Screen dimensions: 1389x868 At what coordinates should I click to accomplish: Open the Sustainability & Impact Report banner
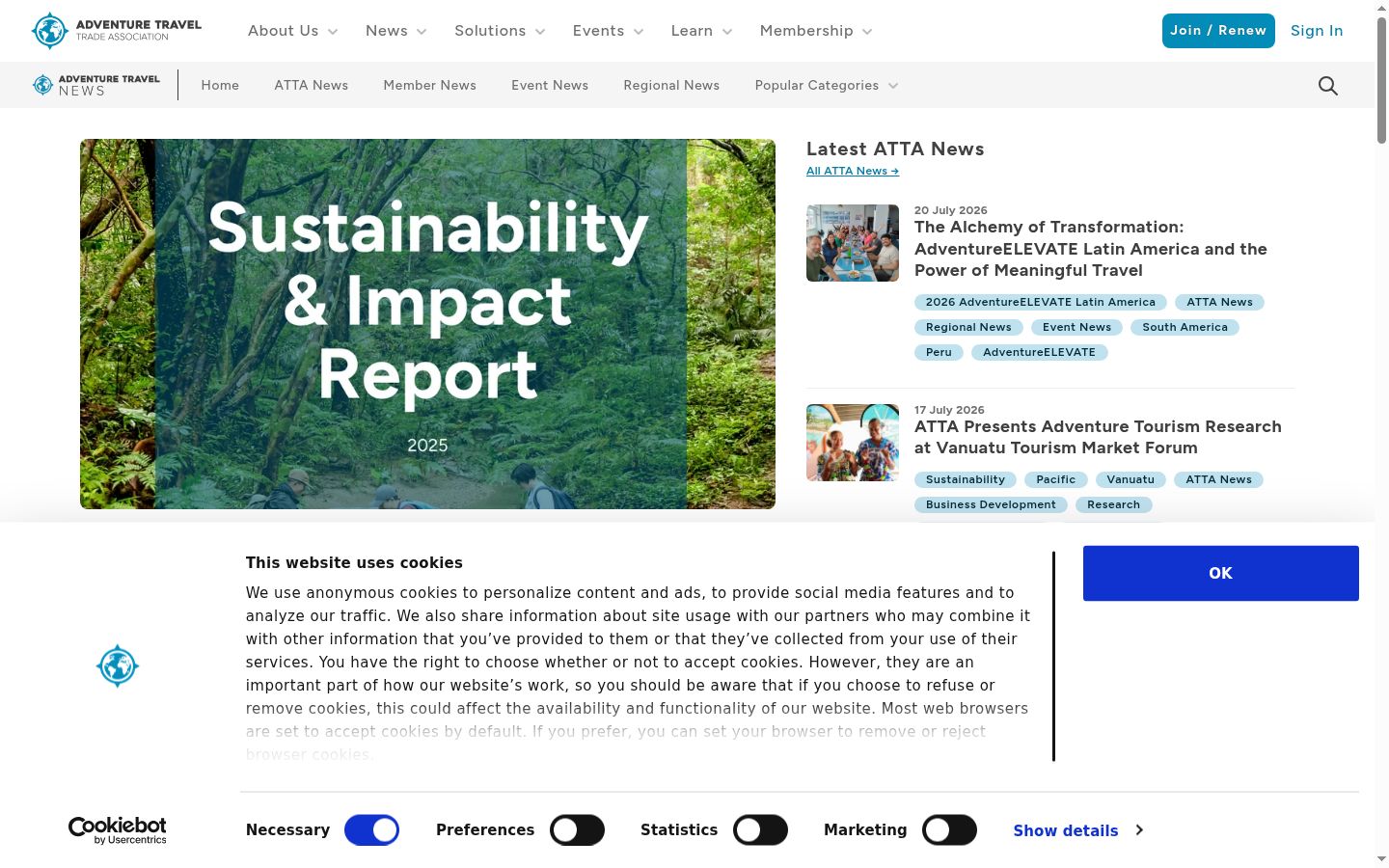pos(427,324)
